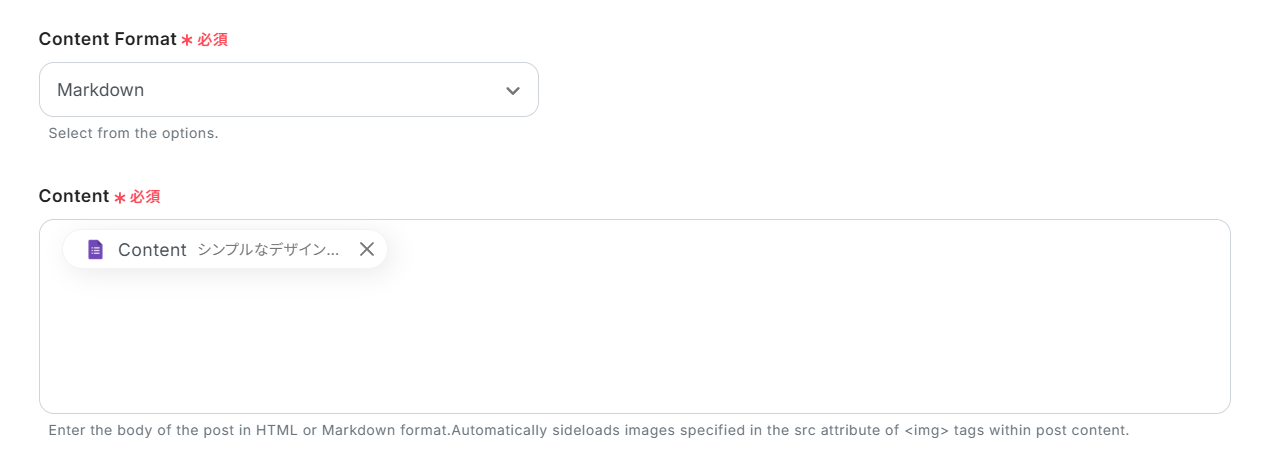This screenshot has width=1273, height=463.
Task: Click the purple Google Forms icon in chip
Action: click(96, 250)
